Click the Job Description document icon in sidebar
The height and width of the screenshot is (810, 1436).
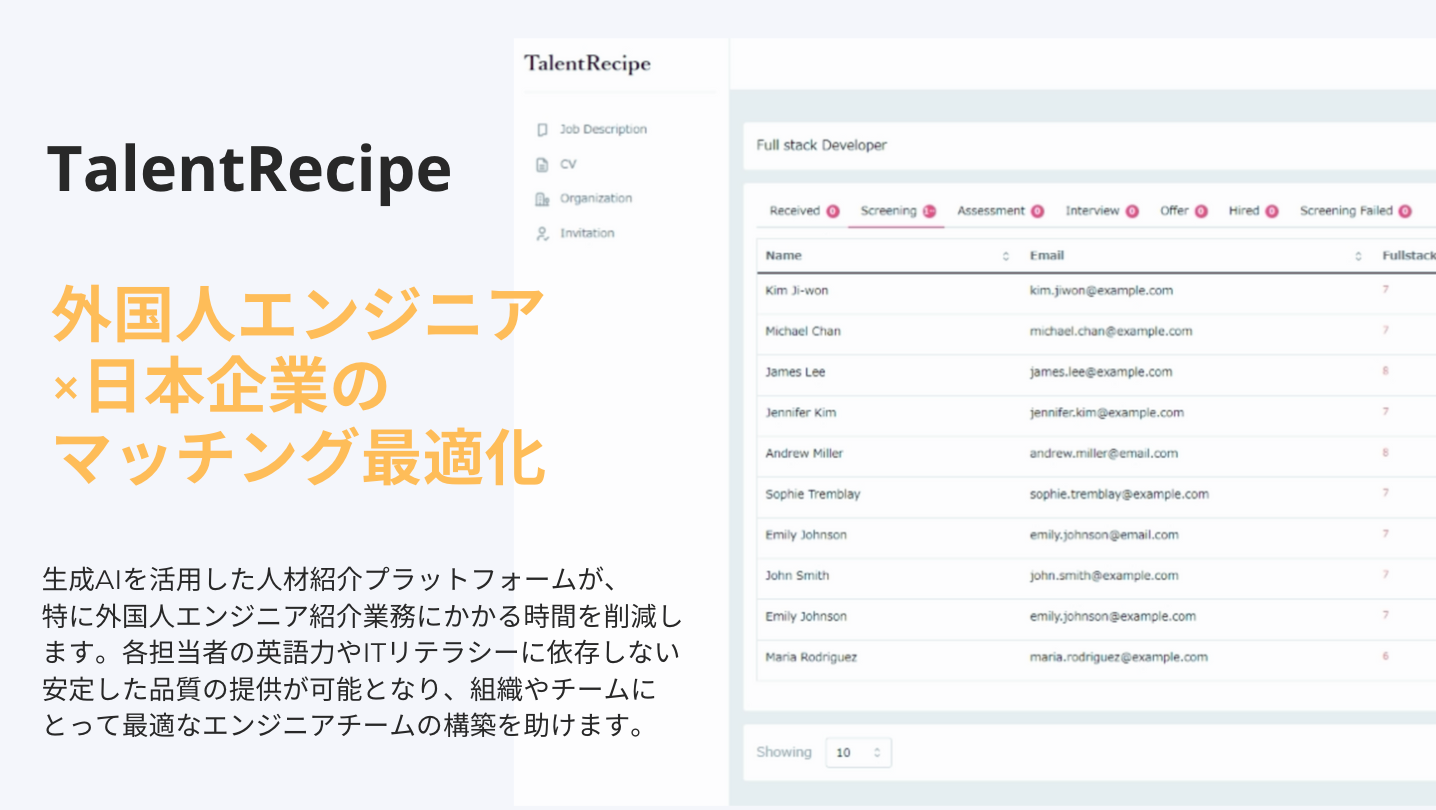pyautogui.click(x=542, y=130)
